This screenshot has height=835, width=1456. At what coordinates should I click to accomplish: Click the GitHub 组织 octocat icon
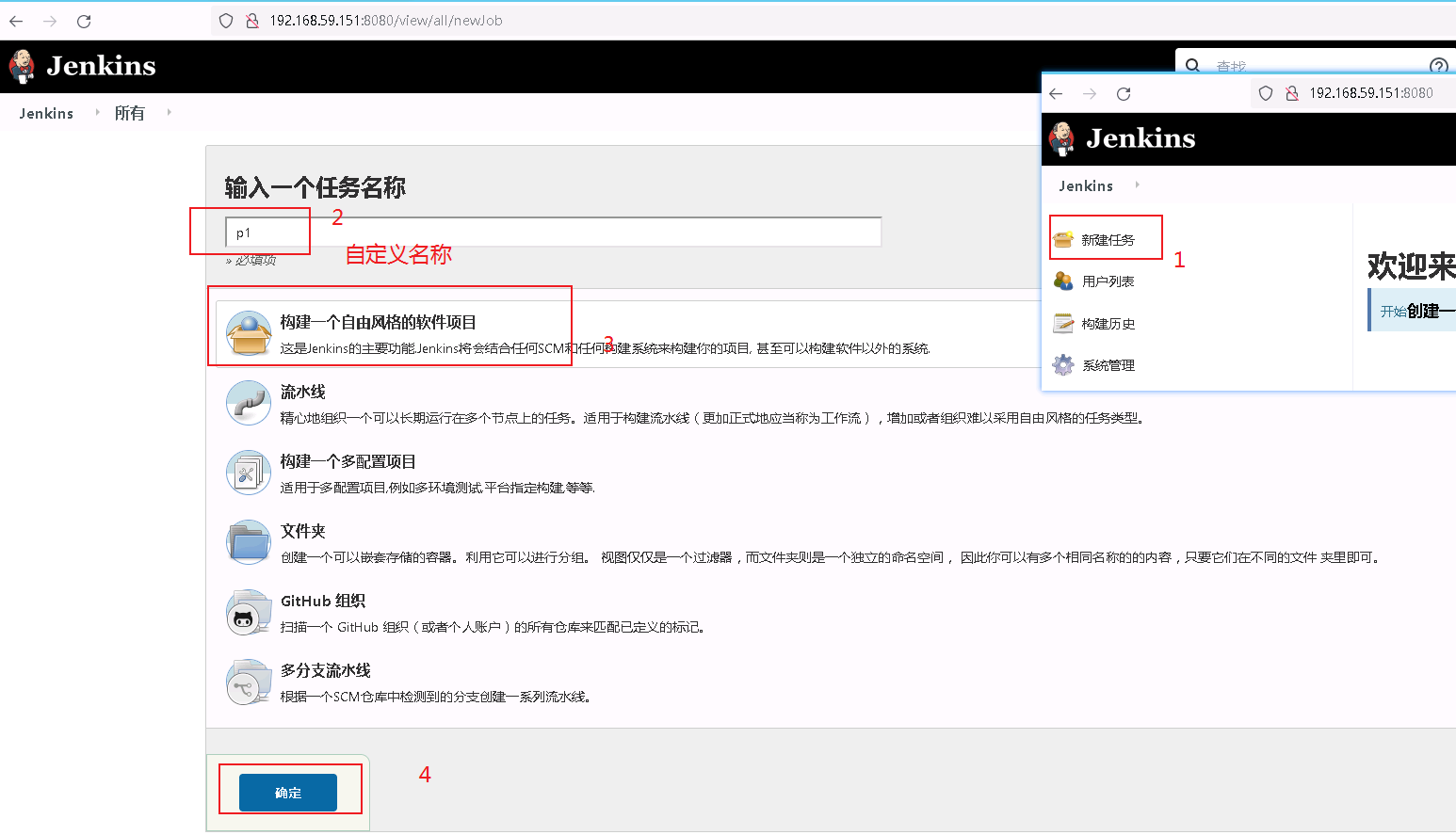coord(248,612)
